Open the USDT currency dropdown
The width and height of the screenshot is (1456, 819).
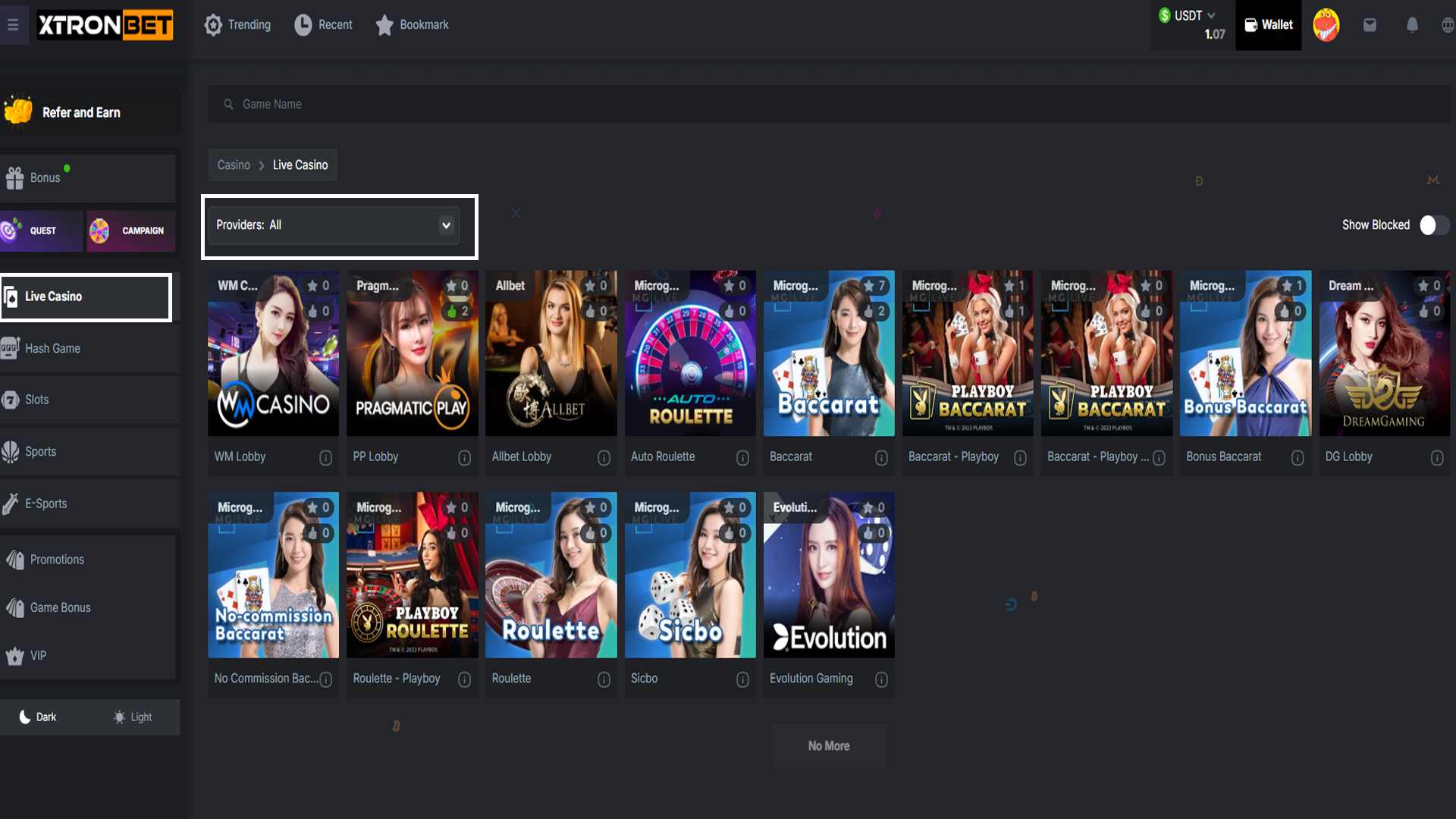(x=1188, y=16)
